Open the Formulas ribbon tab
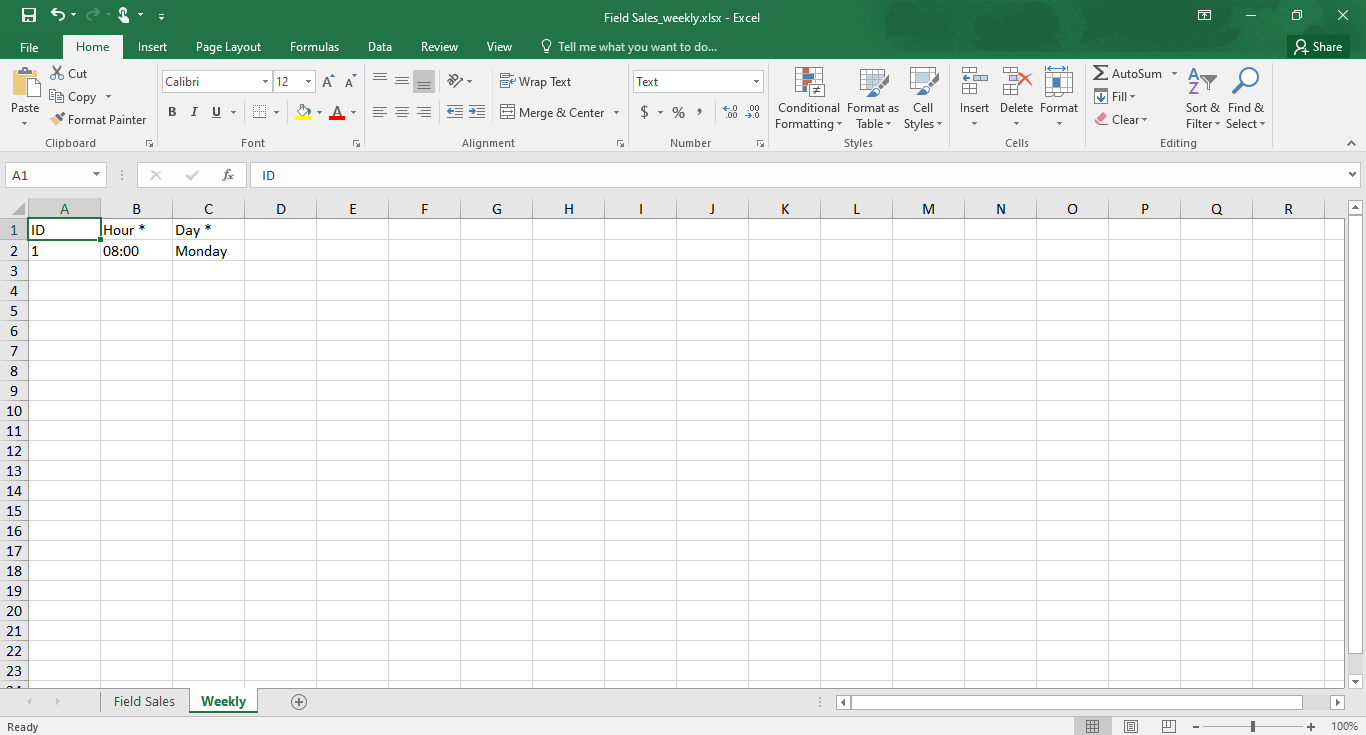Image resolution: width=1366 pixels, height=735 pixels. coord(314,47)
